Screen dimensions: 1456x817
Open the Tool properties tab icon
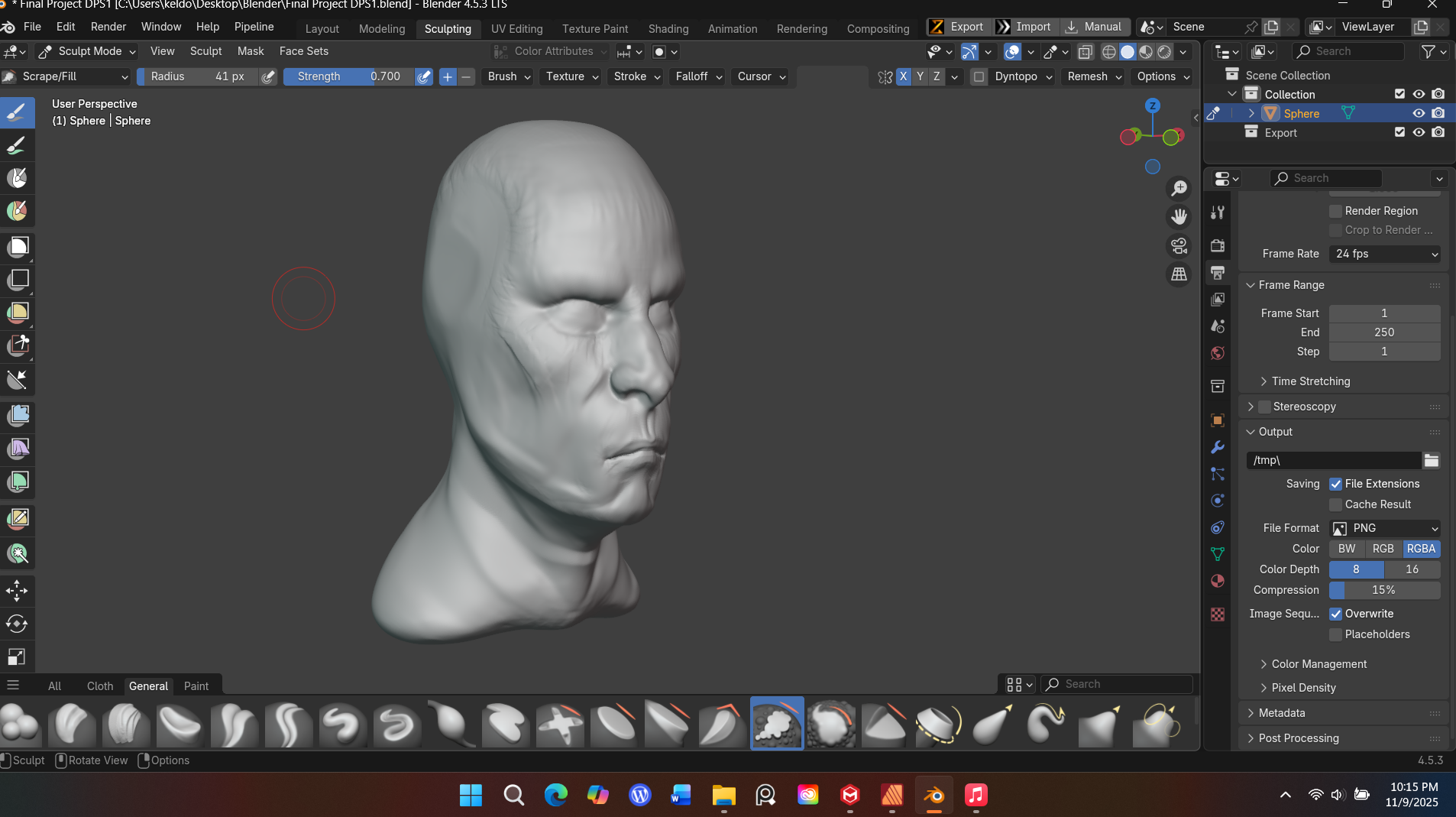point(1218,212)
